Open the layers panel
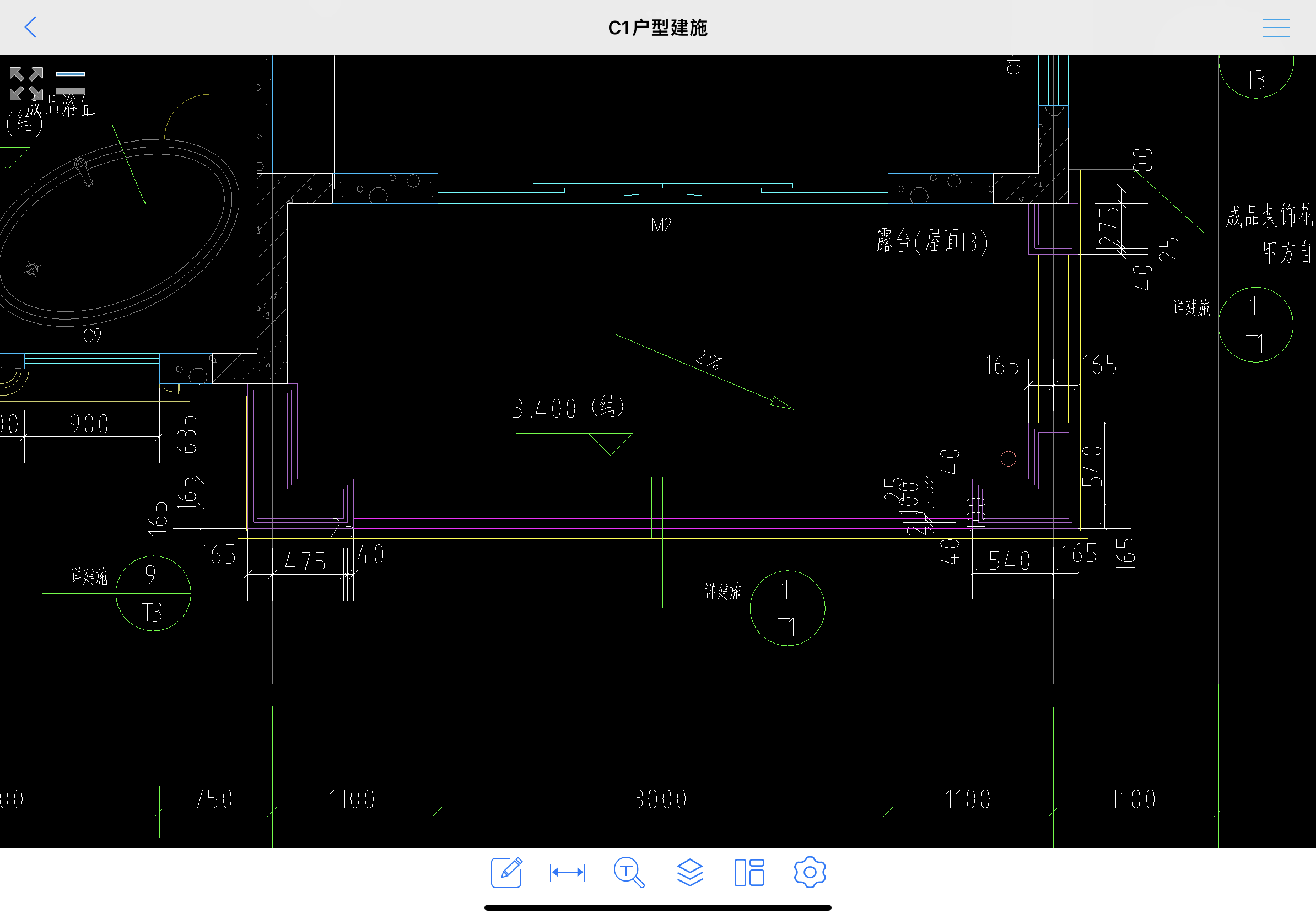Image resolution: width=1316 pixels, height=919 pixels. tap(690, 872)
